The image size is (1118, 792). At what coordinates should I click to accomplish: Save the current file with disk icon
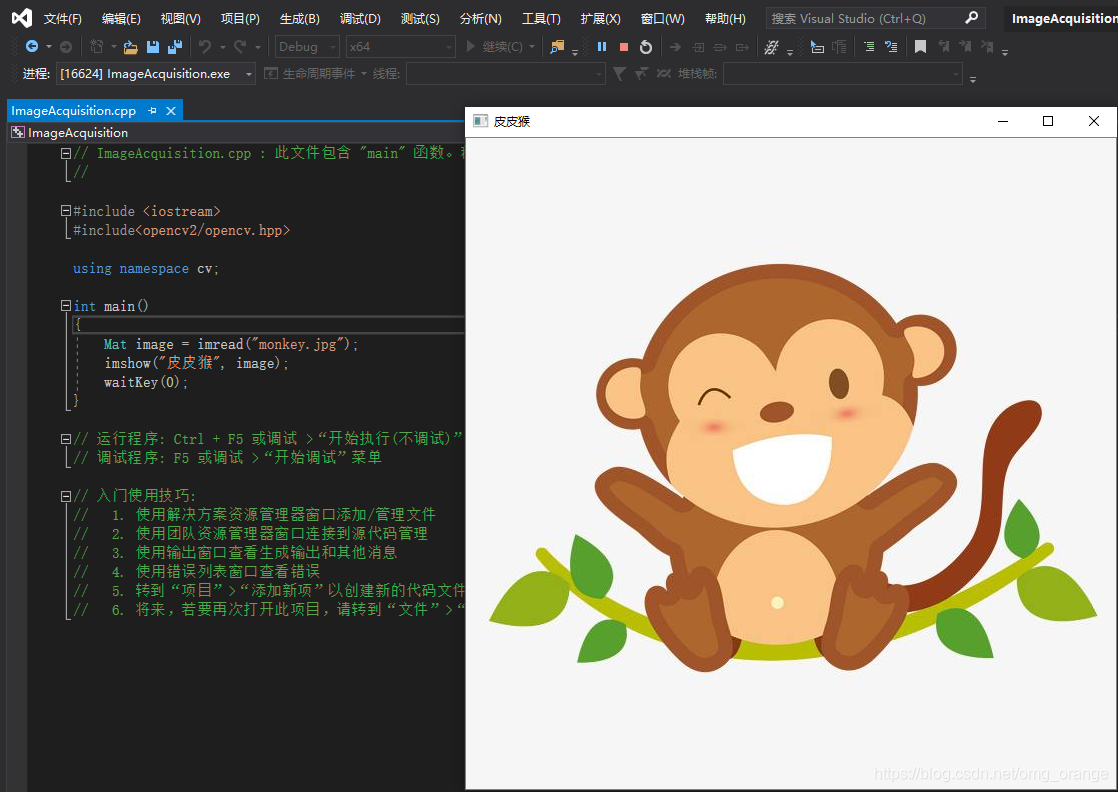[x=153, y=47]
